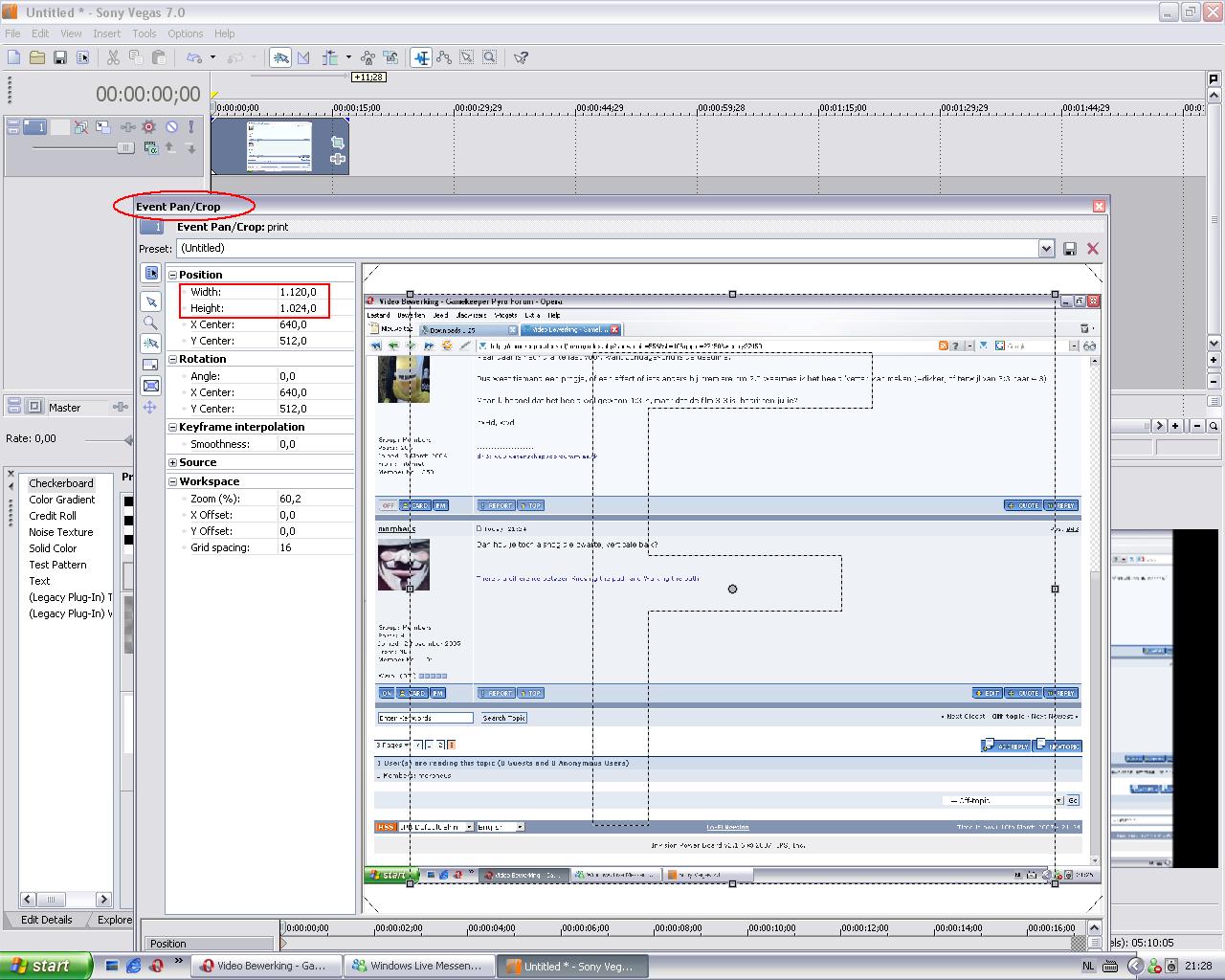1225x980 pixels.
Task: Open the Undo history dropdown arrow
Action: (212, 57)
